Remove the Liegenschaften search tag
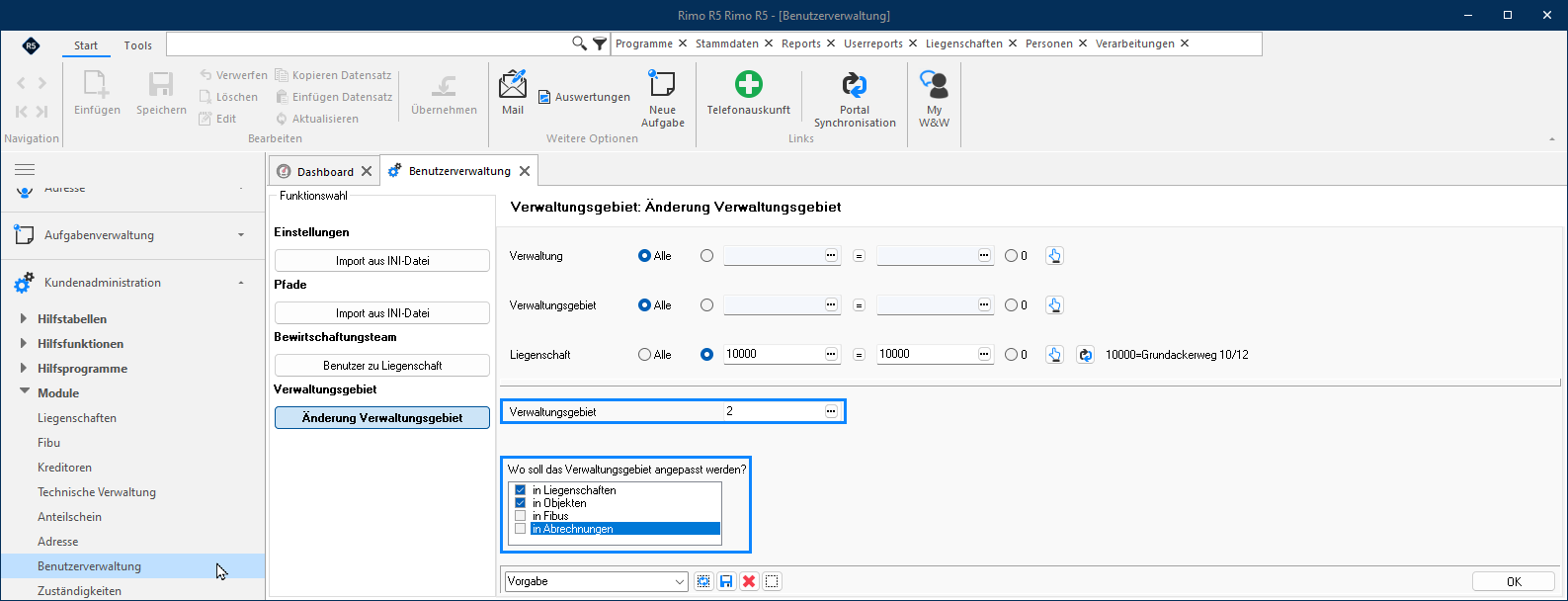Image resolution: width=1568 pixels, height=601 pixels. [1013, 43]
